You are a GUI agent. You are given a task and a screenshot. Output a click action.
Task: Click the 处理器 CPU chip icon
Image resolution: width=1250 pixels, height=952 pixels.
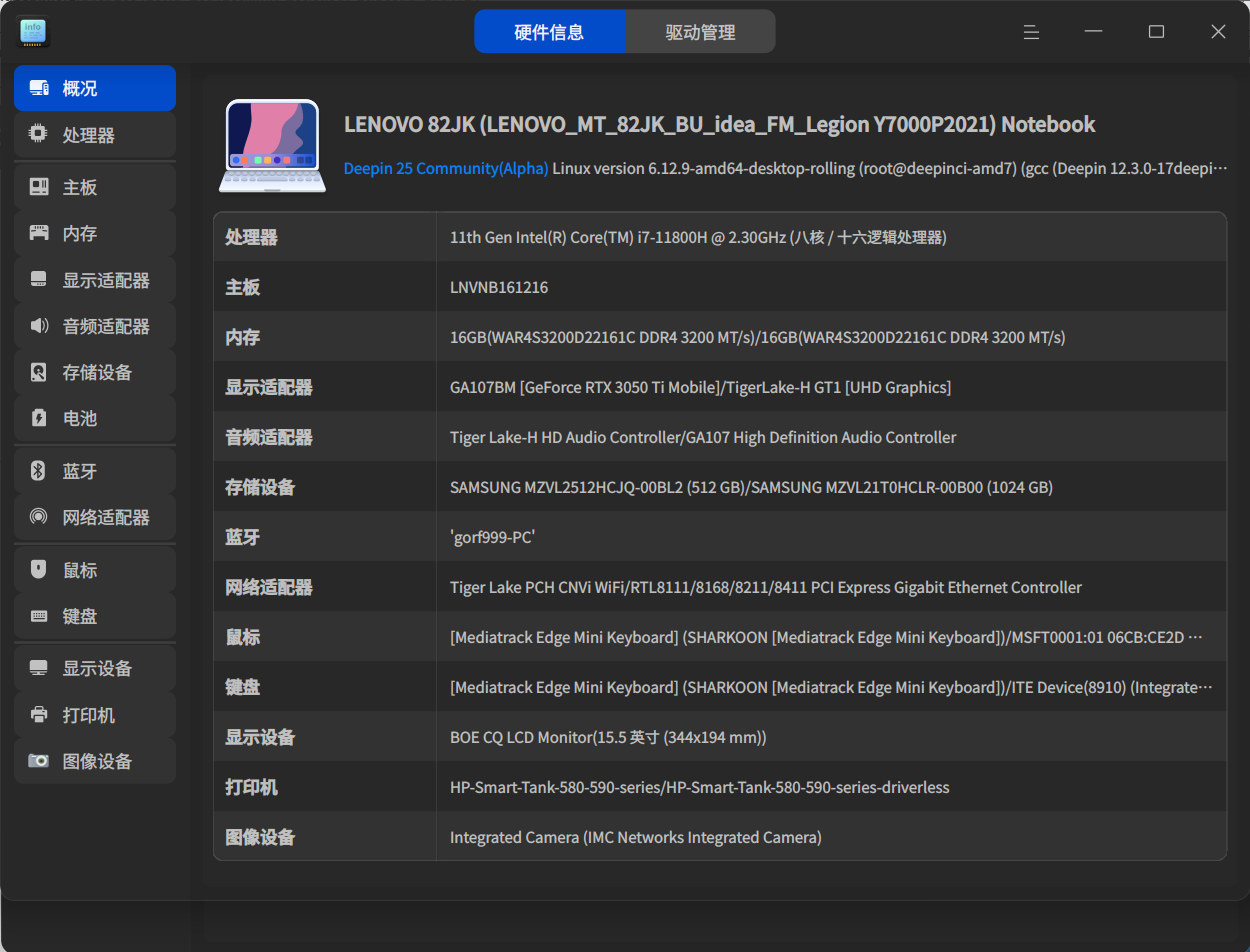(x=39, y=134)
